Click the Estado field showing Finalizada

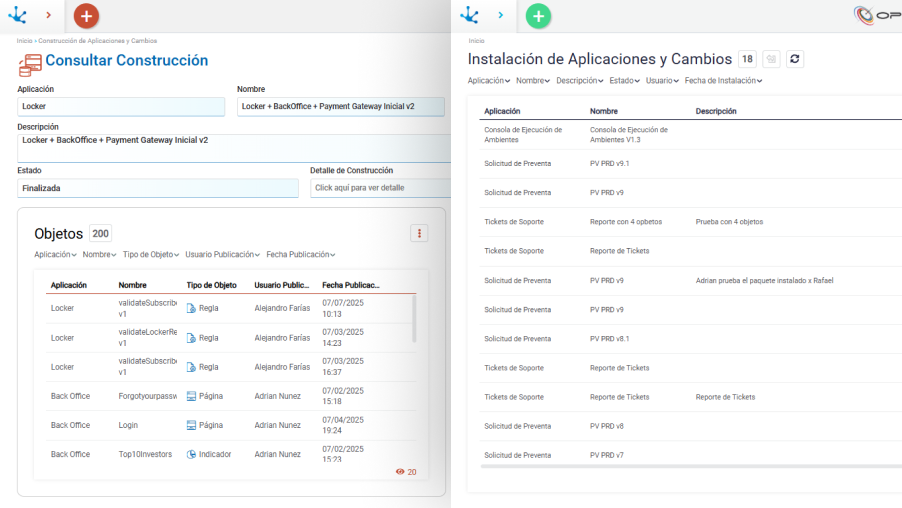pos(158,188)
